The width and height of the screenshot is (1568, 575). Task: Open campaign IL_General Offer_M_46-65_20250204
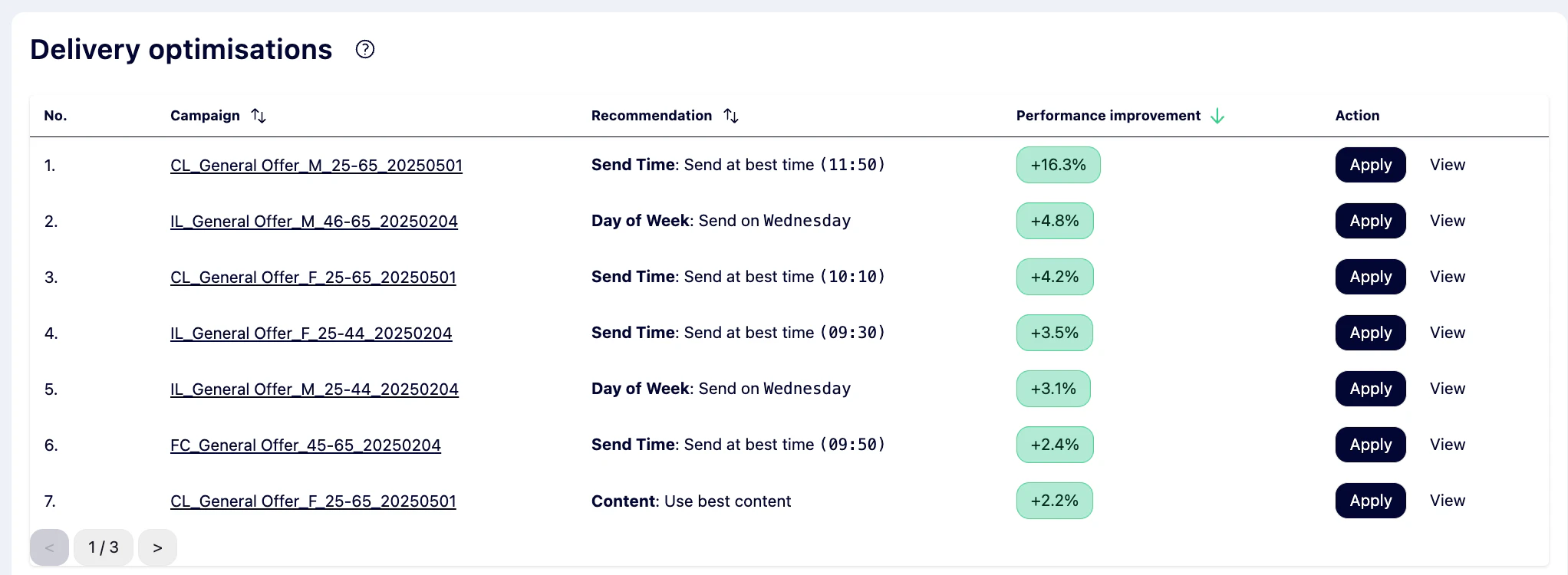tap(314, 221)
